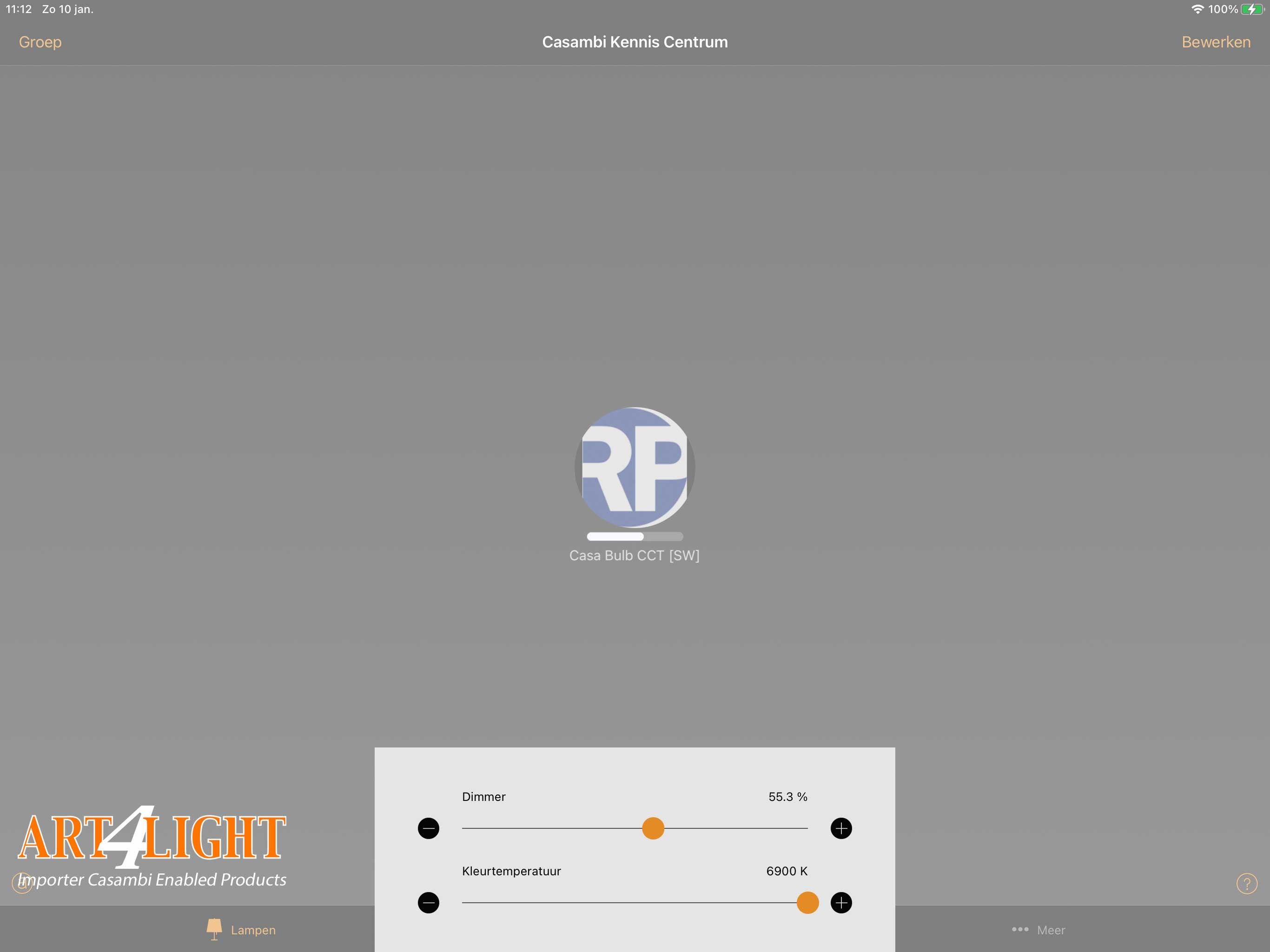1270x952 pixels.
Task: Tap the Groep button
Action: pos(40,42)
